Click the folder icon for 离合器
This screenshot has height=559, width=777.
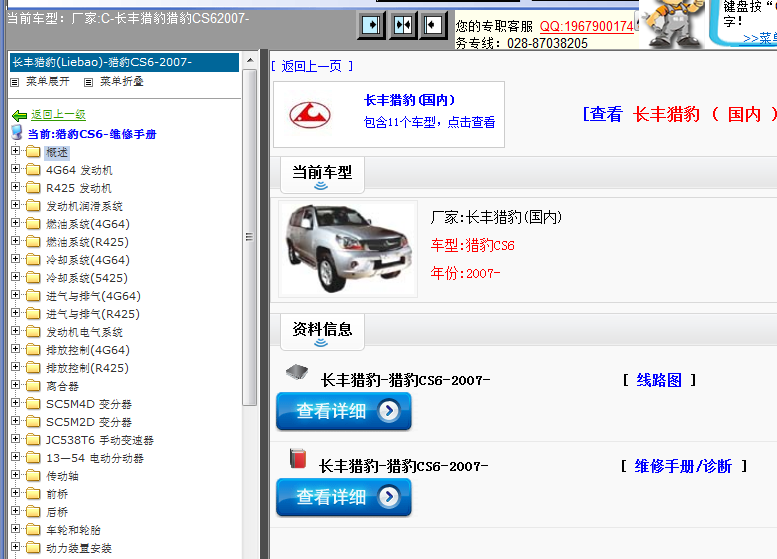click(33, 386)
